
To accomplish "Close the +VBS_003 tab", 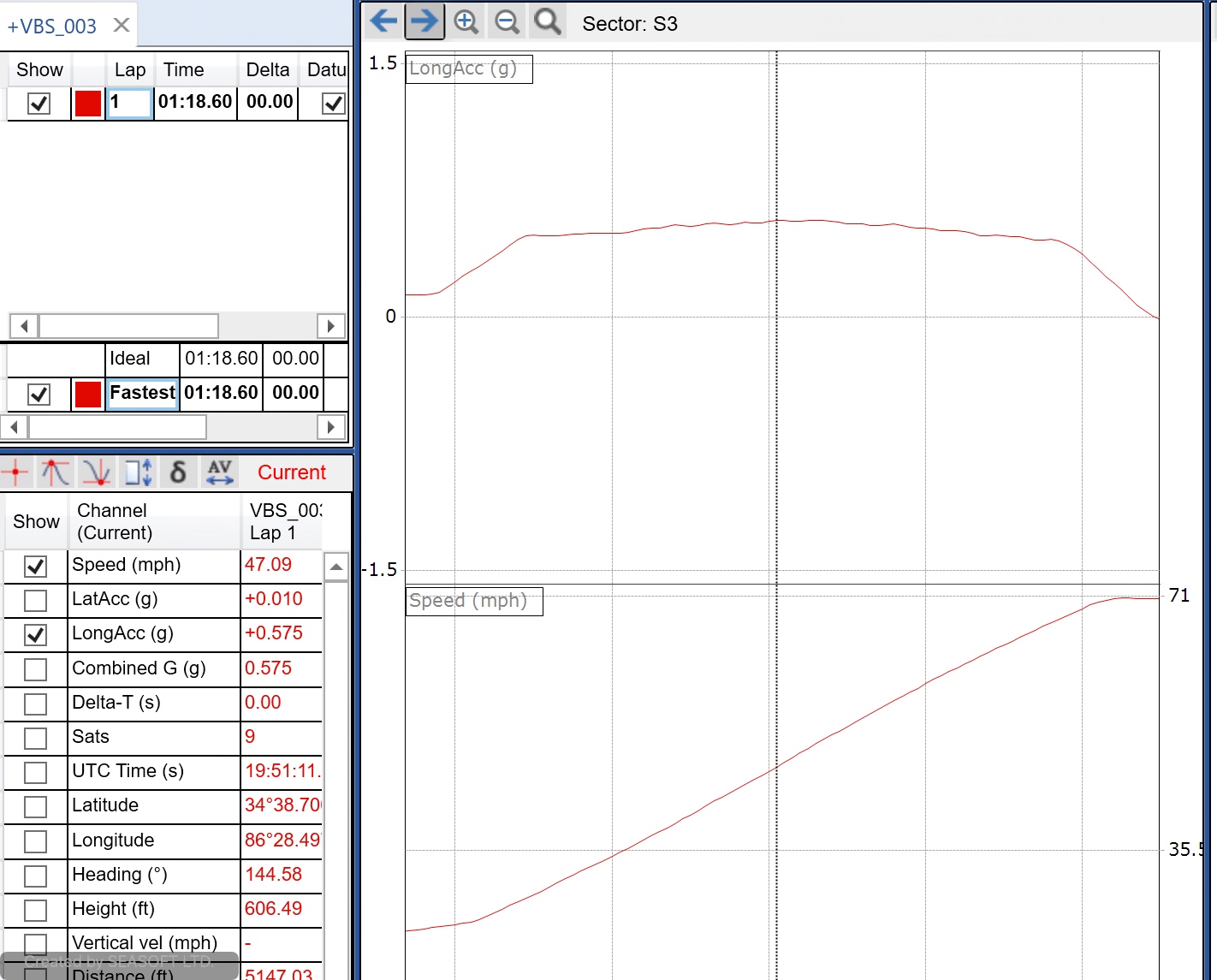I will pos(122,26).
